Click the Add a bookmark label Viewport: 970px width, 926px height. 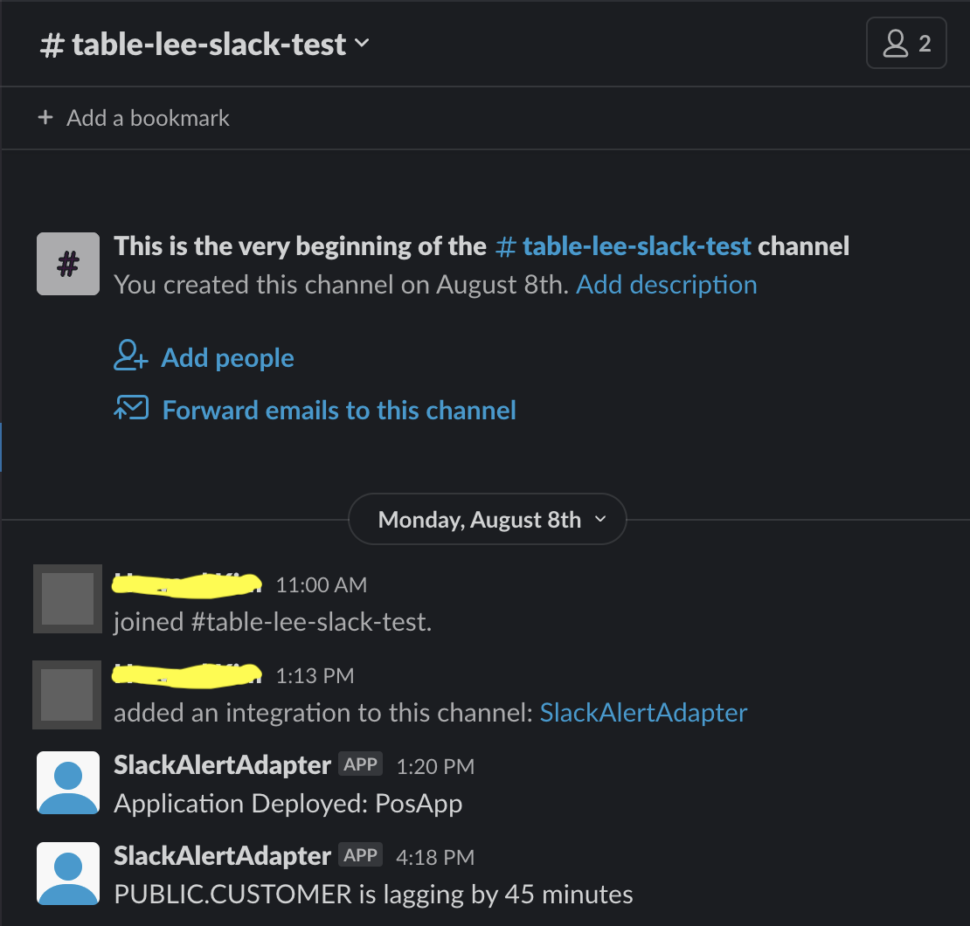pyautogui.click(x=148, y=118)
